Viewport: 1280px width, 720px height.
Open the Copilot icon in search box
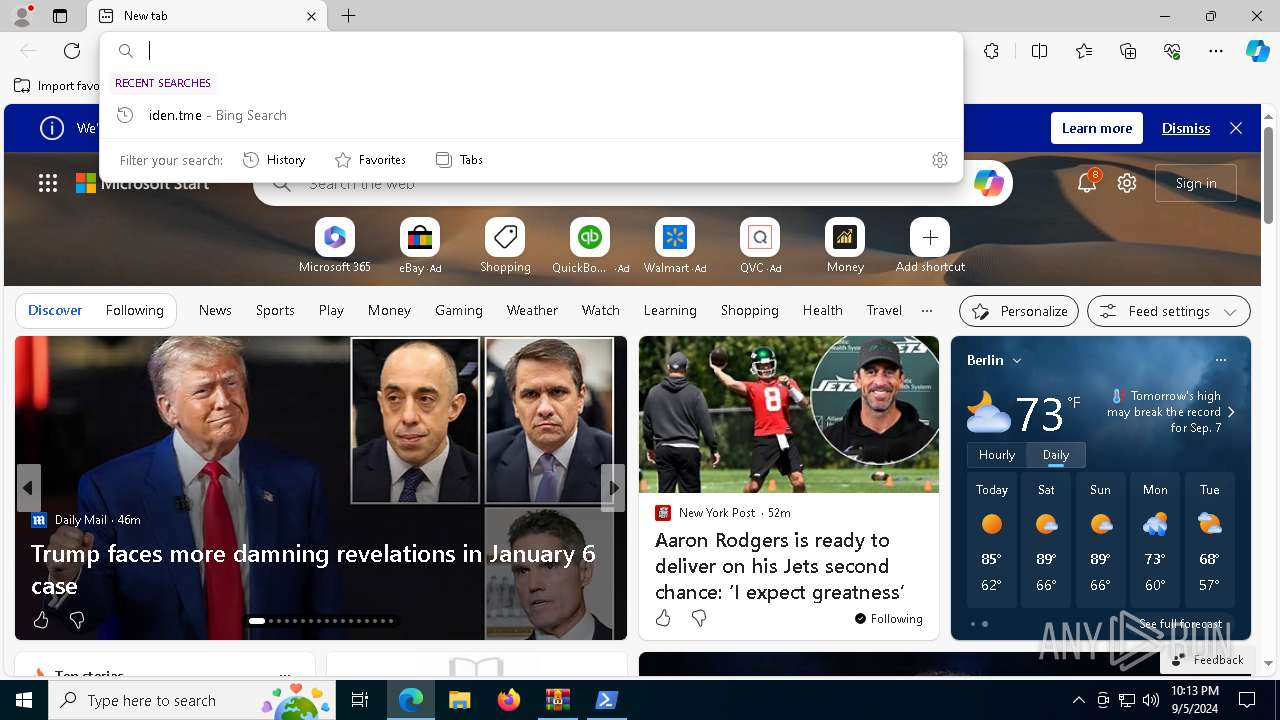[989, 183]
